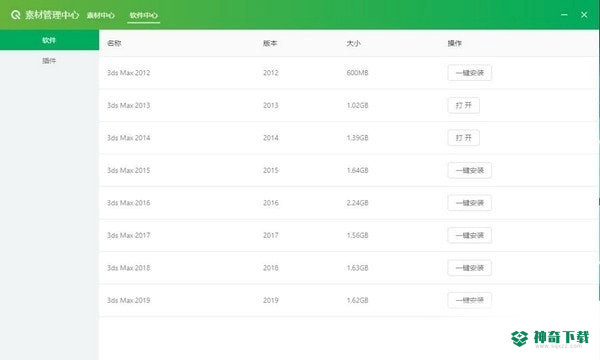This screenshot has width=600, height=360.
Task: Click the 1.64GB size value
Action: (x=357, y=170)
